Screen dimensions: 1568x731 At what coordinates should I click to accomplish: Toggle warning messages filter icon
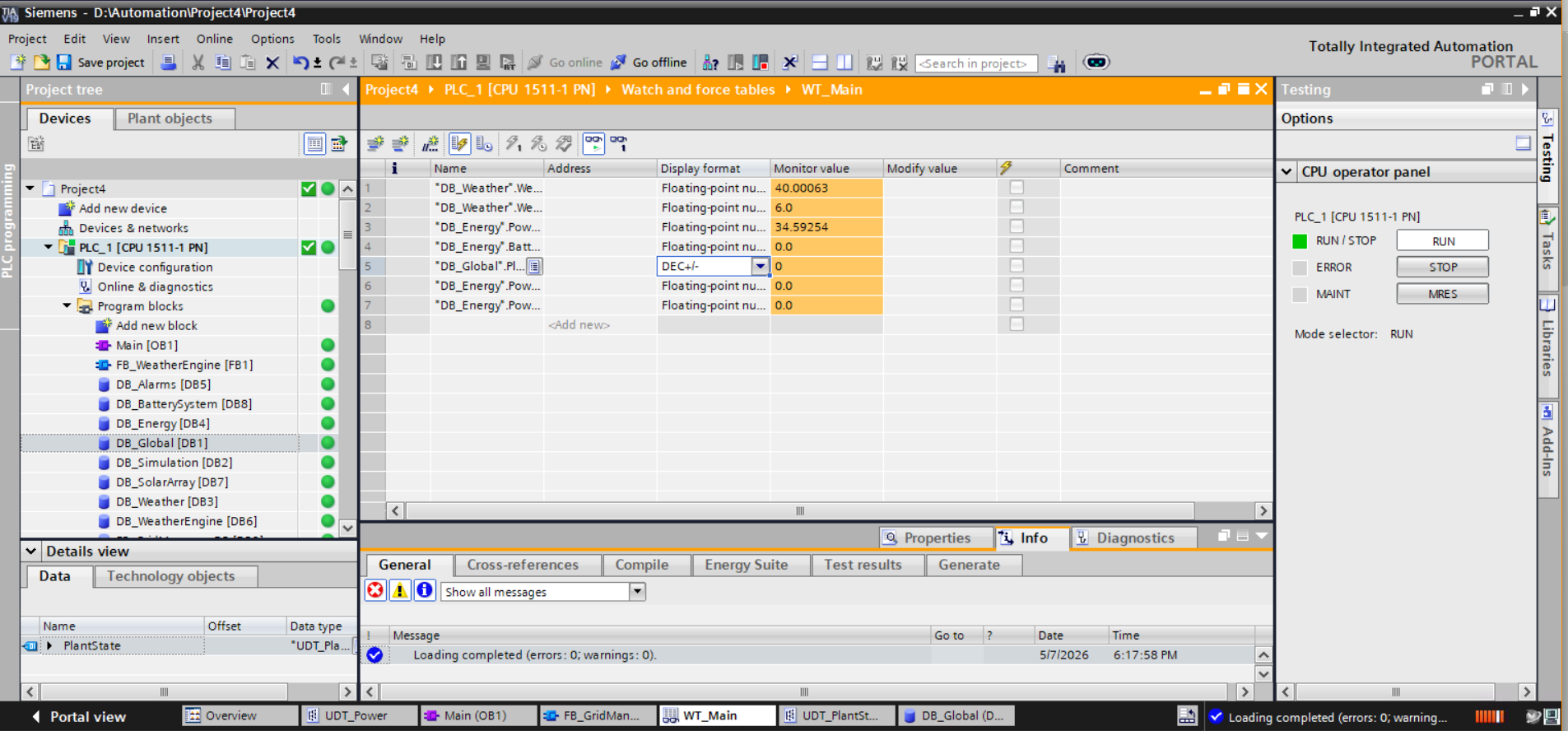(400, 590)
